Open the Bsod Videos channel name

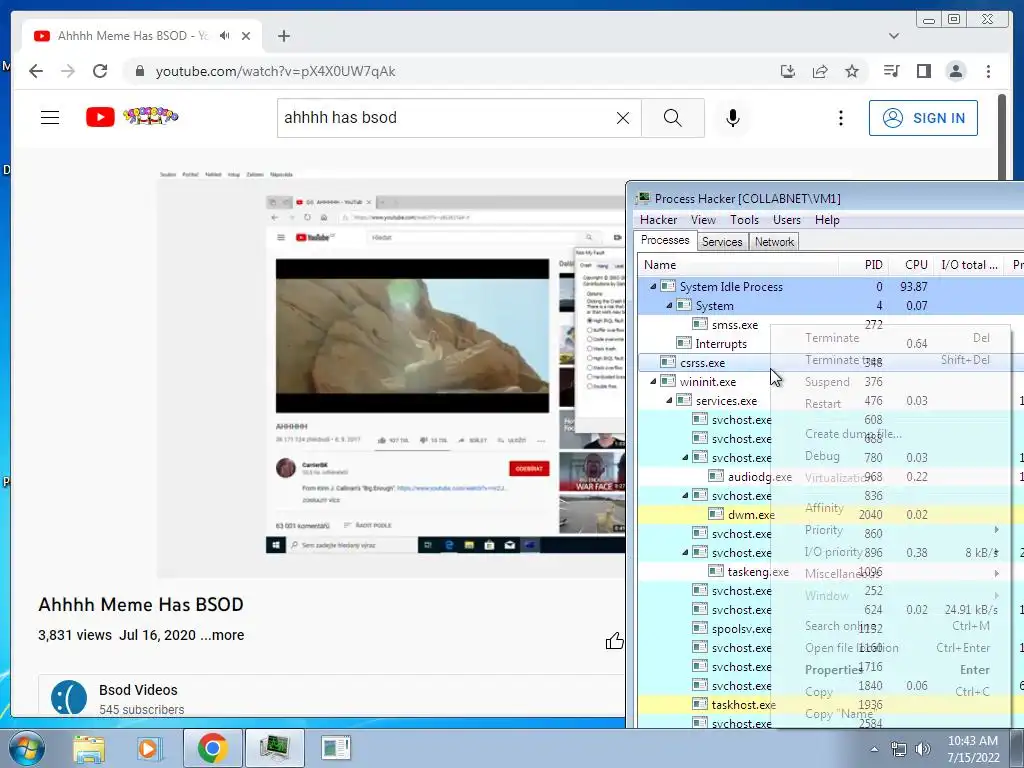(x=138, y=690)
